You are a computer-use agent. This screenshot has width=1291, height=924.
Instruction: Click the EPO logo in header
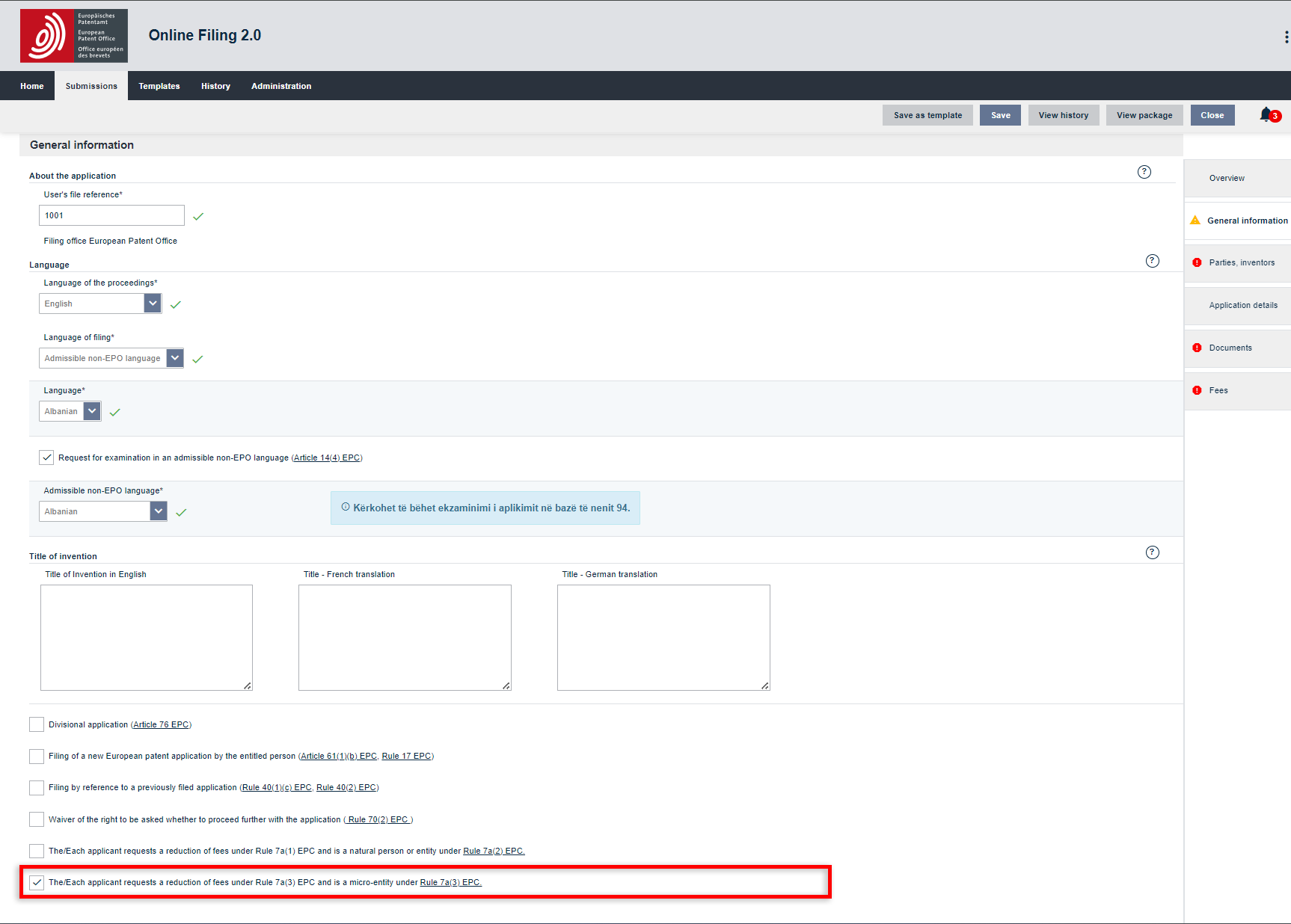point(73,36)
